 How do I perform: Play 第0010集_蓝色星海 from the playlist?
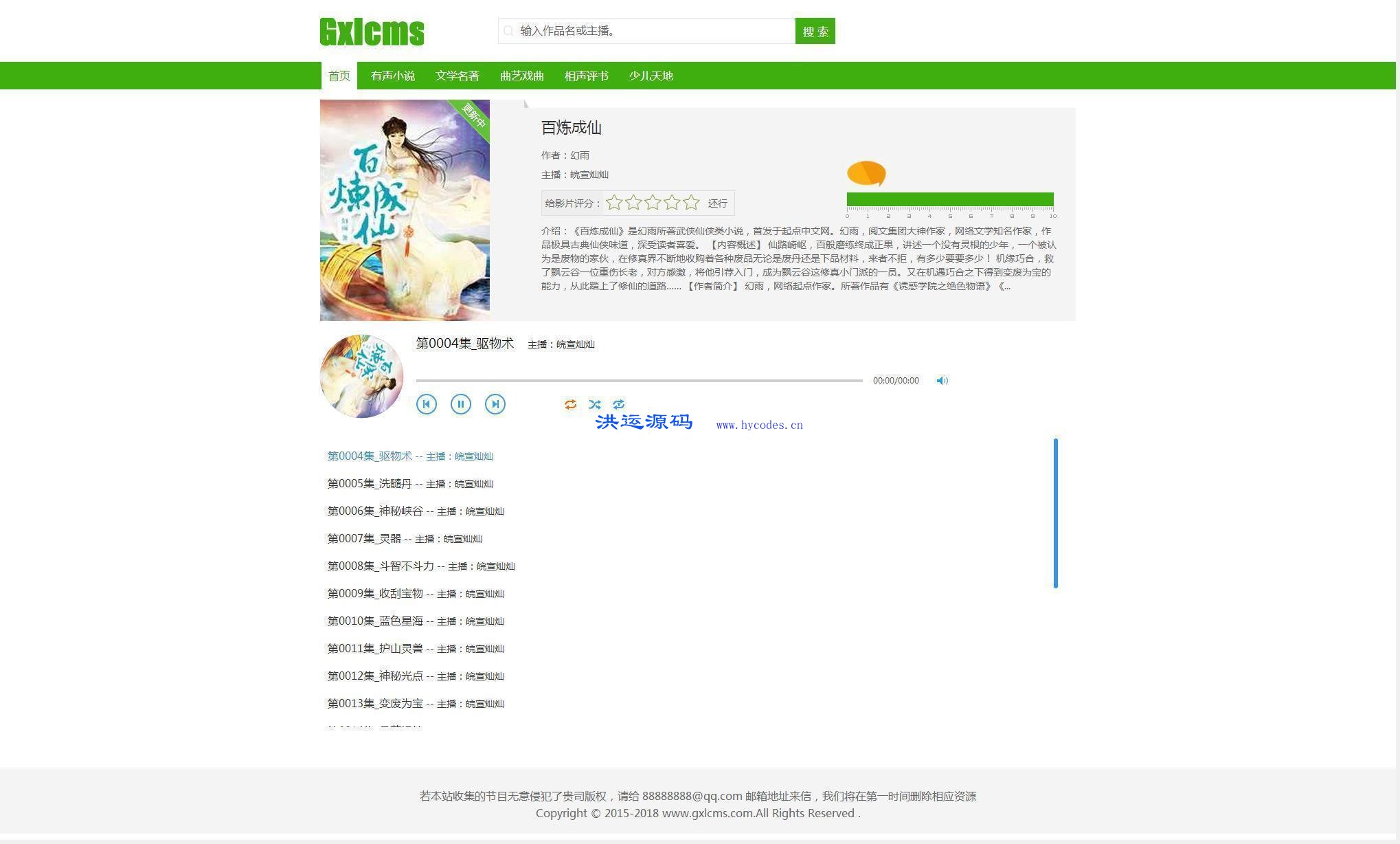tap(416, 621)
